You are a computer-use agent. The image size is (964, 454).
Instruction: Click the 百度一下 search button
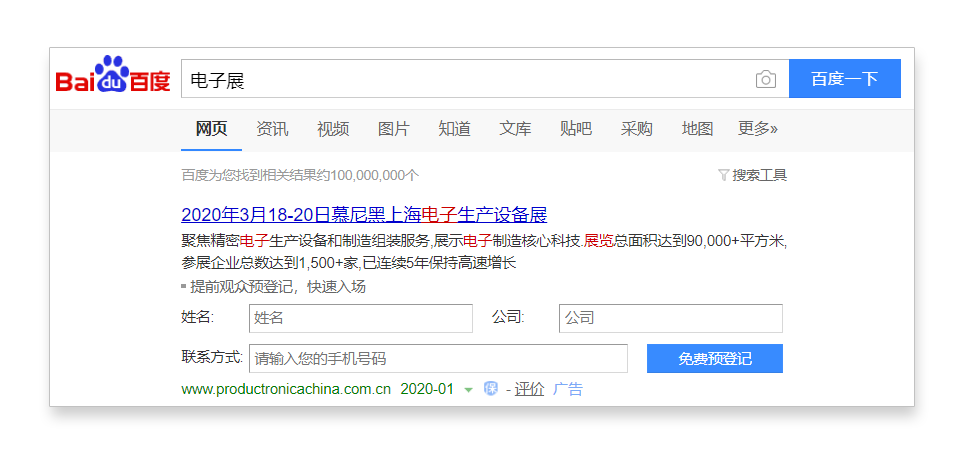click(x=845, y=79)
